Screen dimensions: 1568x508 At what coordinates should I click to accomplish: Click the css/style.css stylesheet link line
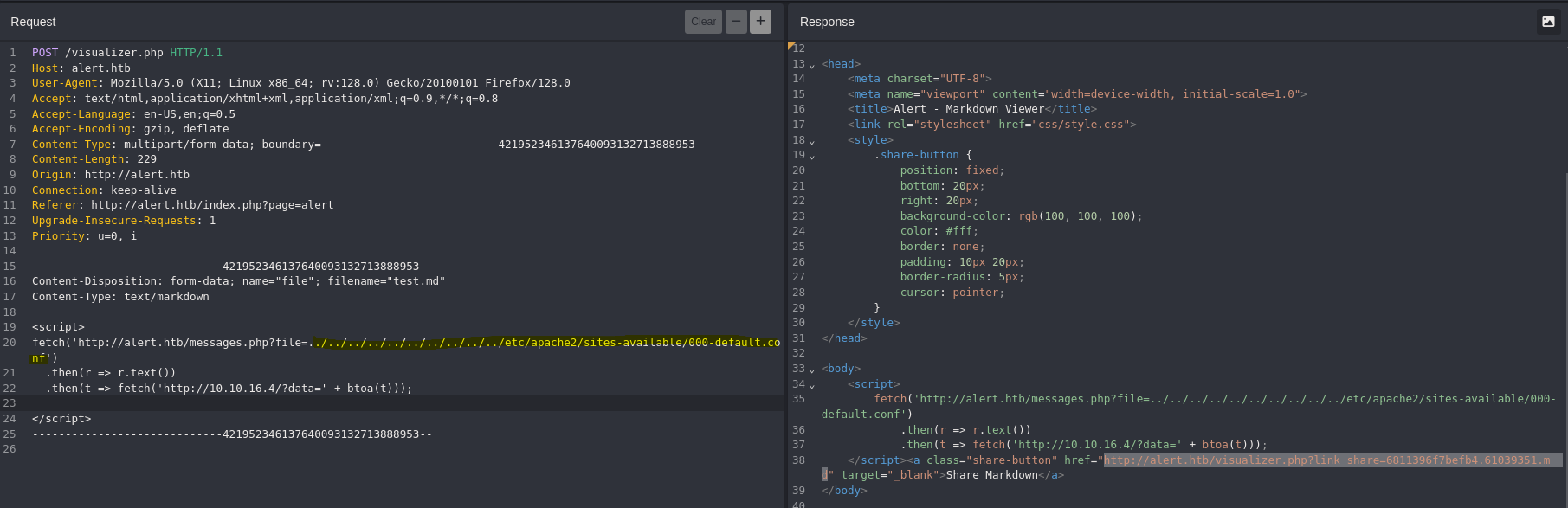coord(992,125)
